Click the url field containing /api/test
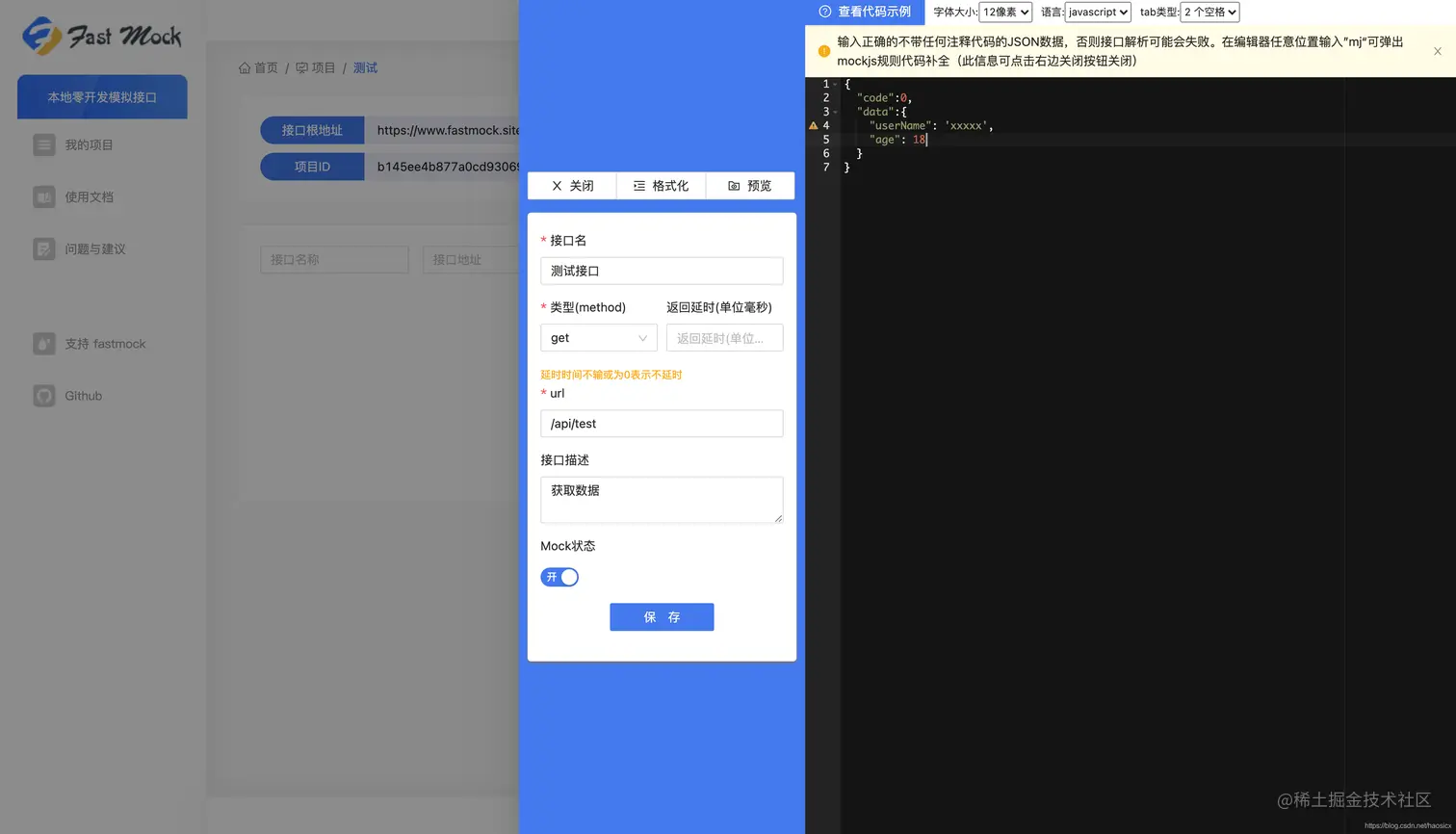This screenshot has width=1456, height=834. tap(662, 423)
